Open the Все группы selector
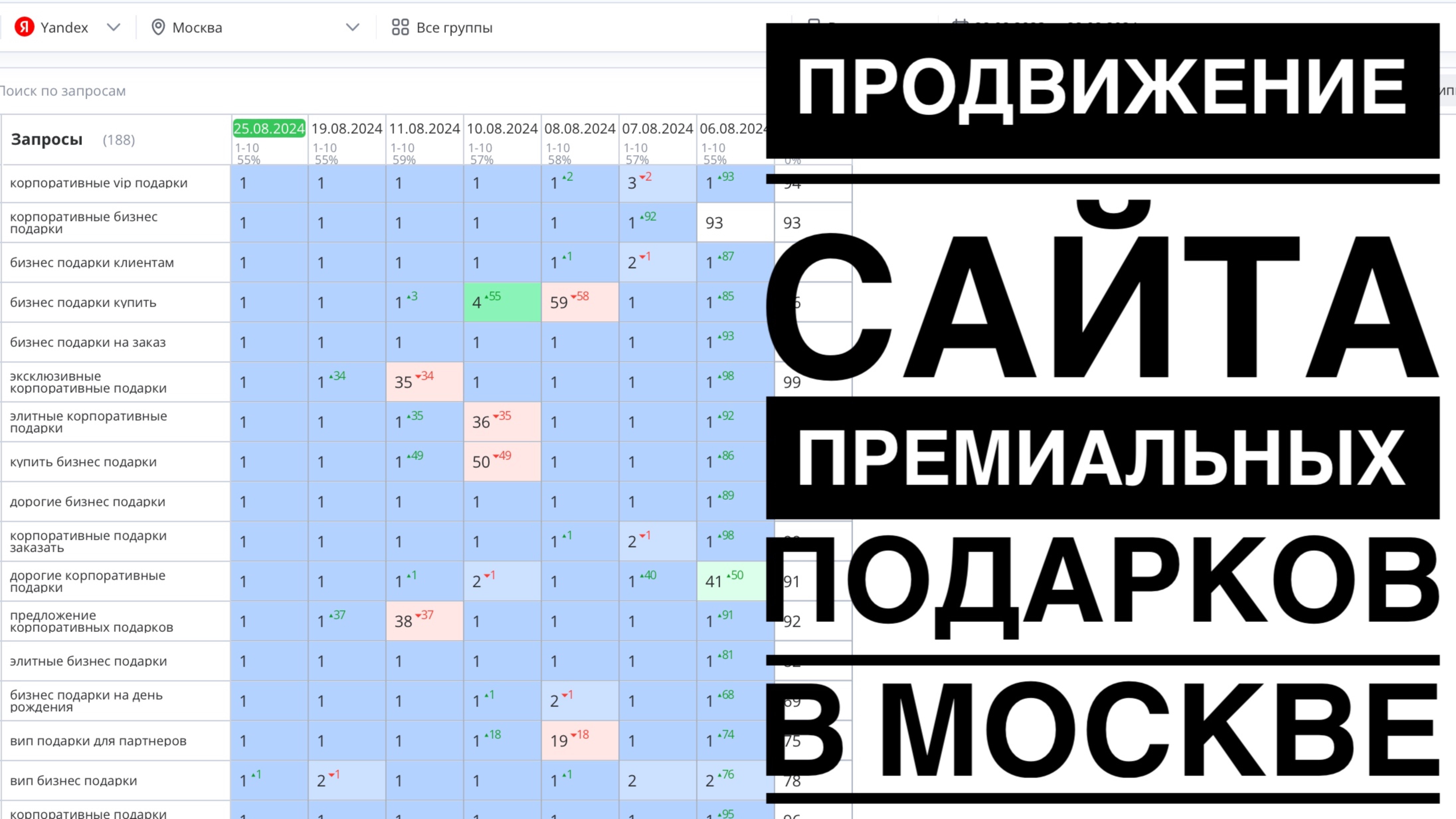The height and width of the screenshot is (819, 1456). (454, 28)
